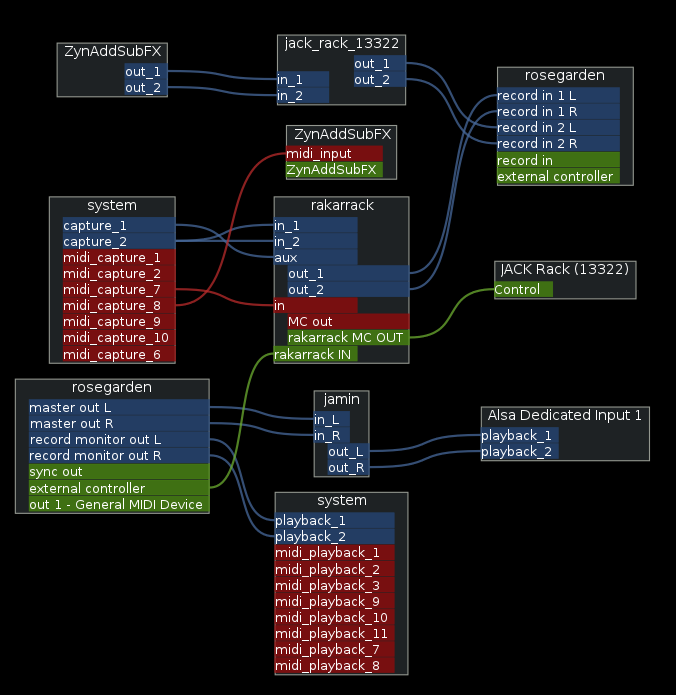Click jamin in_R port

332,435
